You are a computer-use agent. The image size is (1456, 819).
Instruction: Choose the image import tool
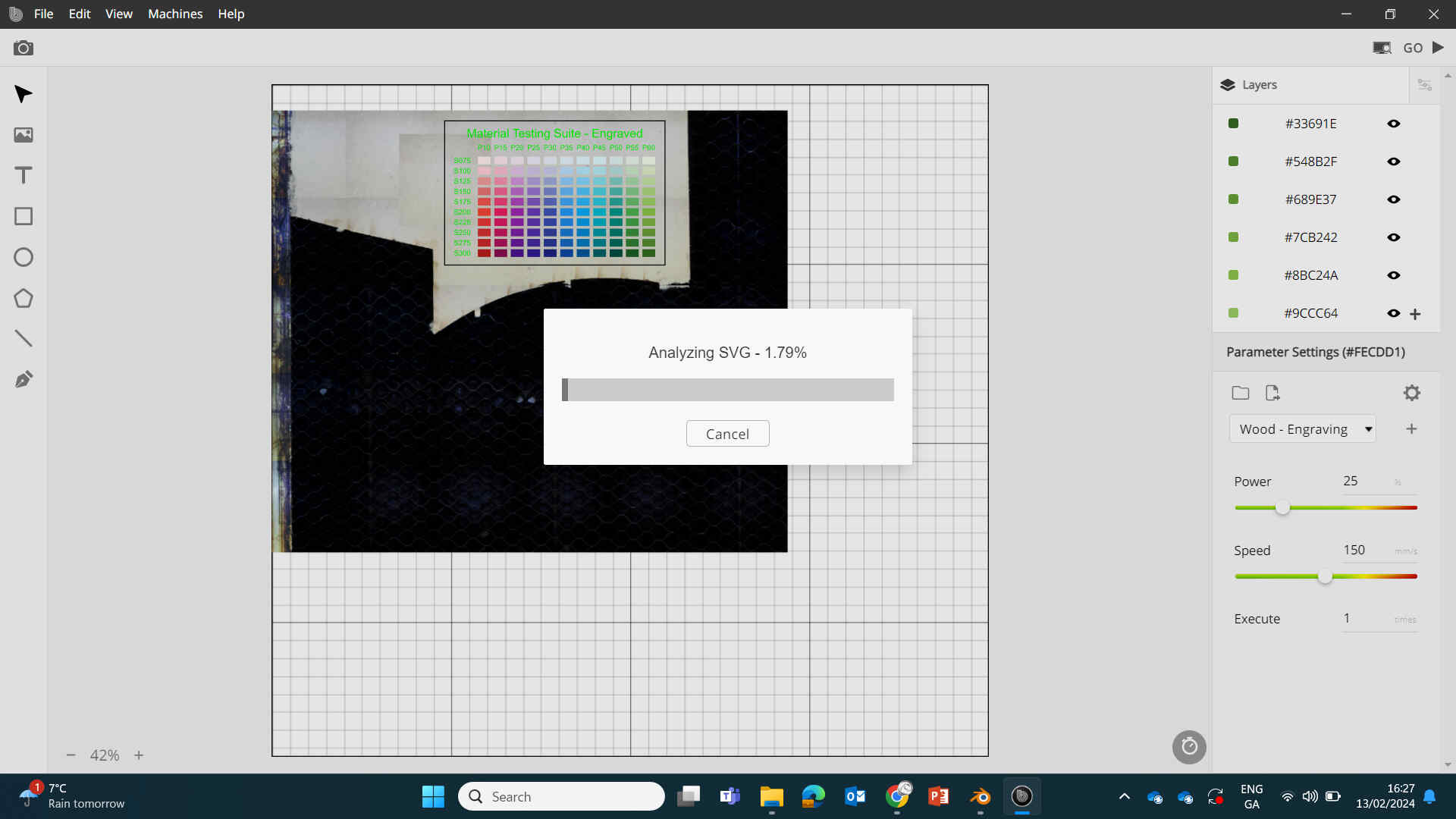pos(24,135)
